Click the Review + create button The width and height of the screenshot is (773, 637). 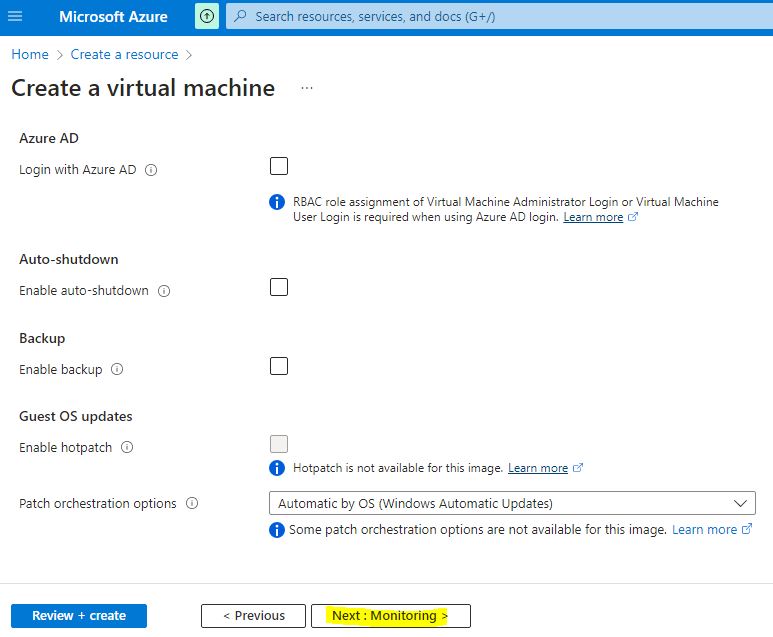coord(79,616)
